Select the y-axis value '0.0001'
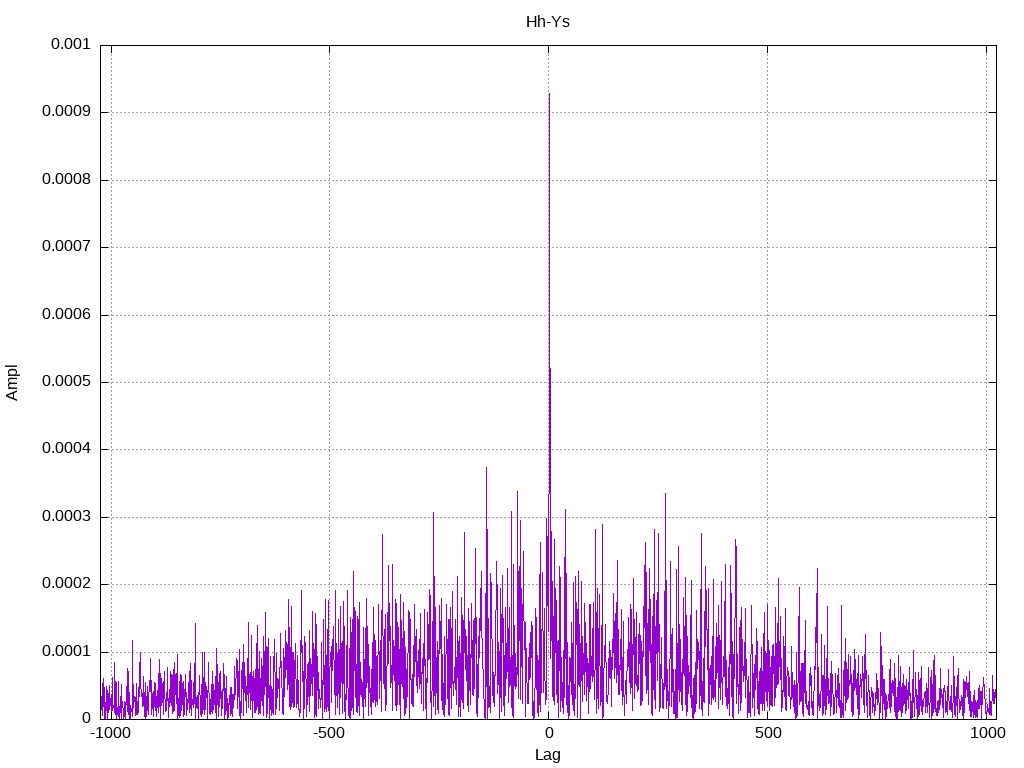The height and width of the screenshot is (768, 1024). [66, 651]
